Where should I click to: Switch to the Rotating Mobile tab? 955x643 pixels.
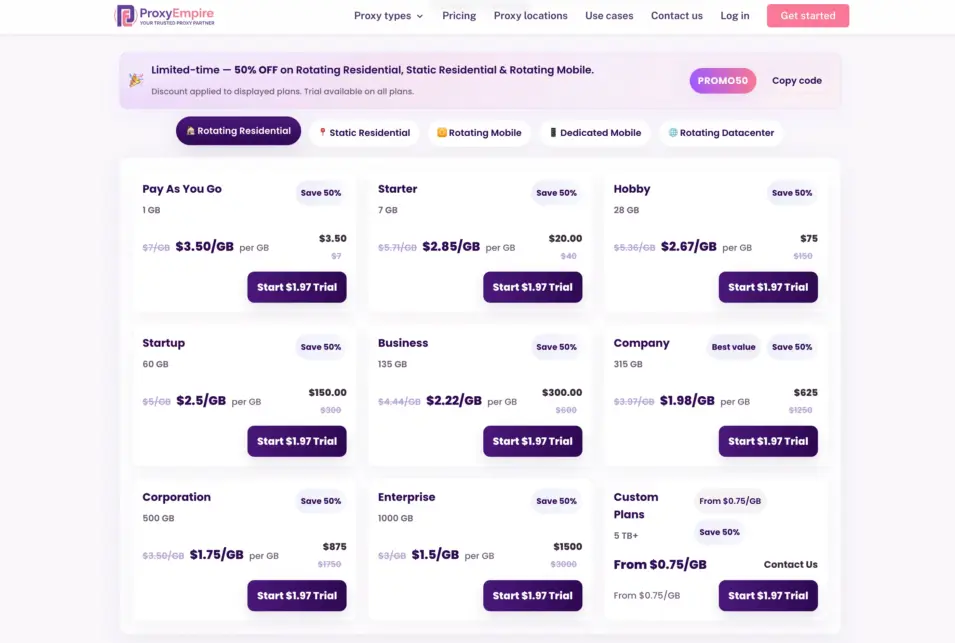tap(479, 133)
